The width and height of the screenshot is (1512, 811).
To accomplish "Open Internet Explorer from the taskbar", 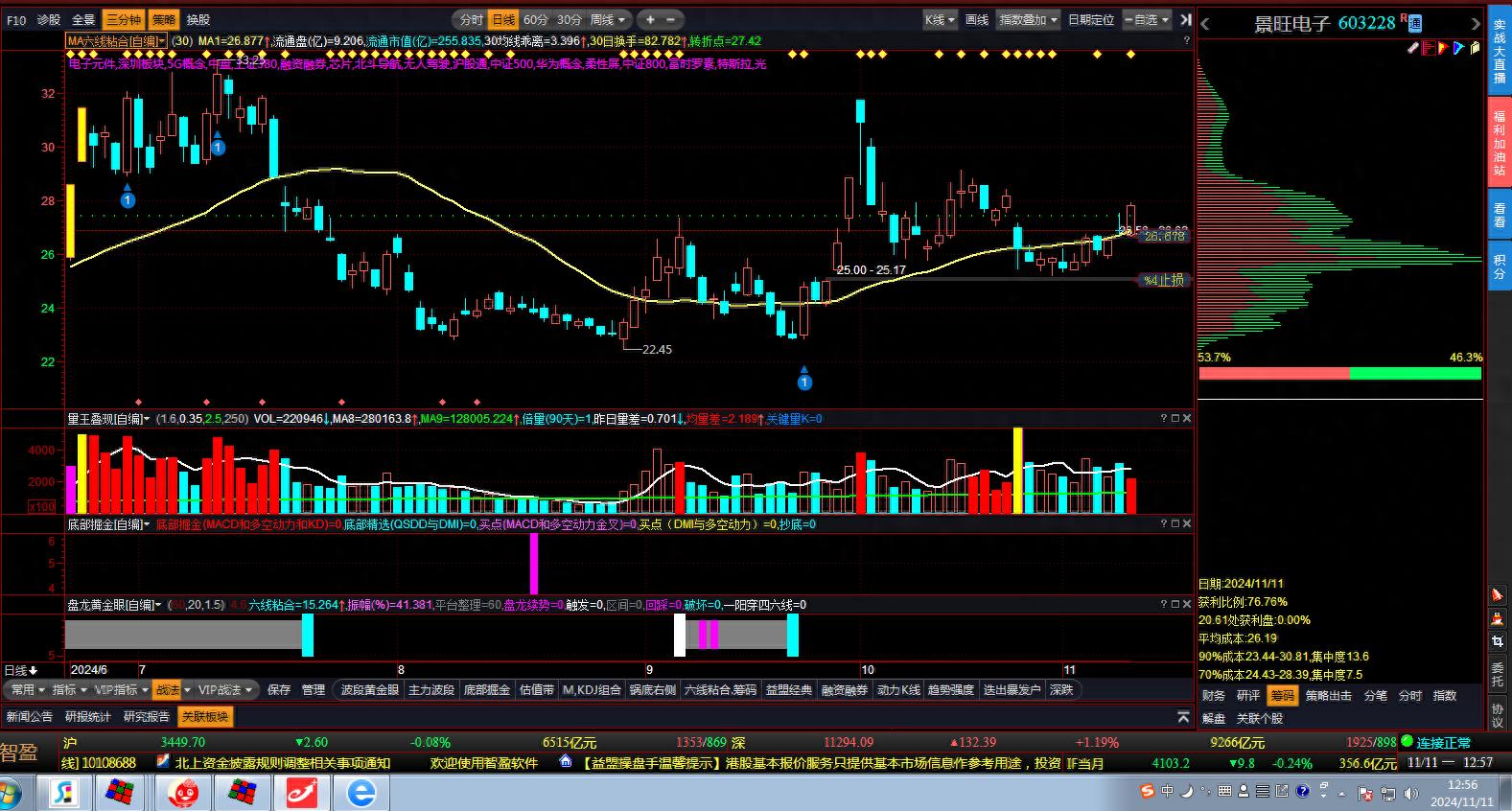I will point(361,793).
